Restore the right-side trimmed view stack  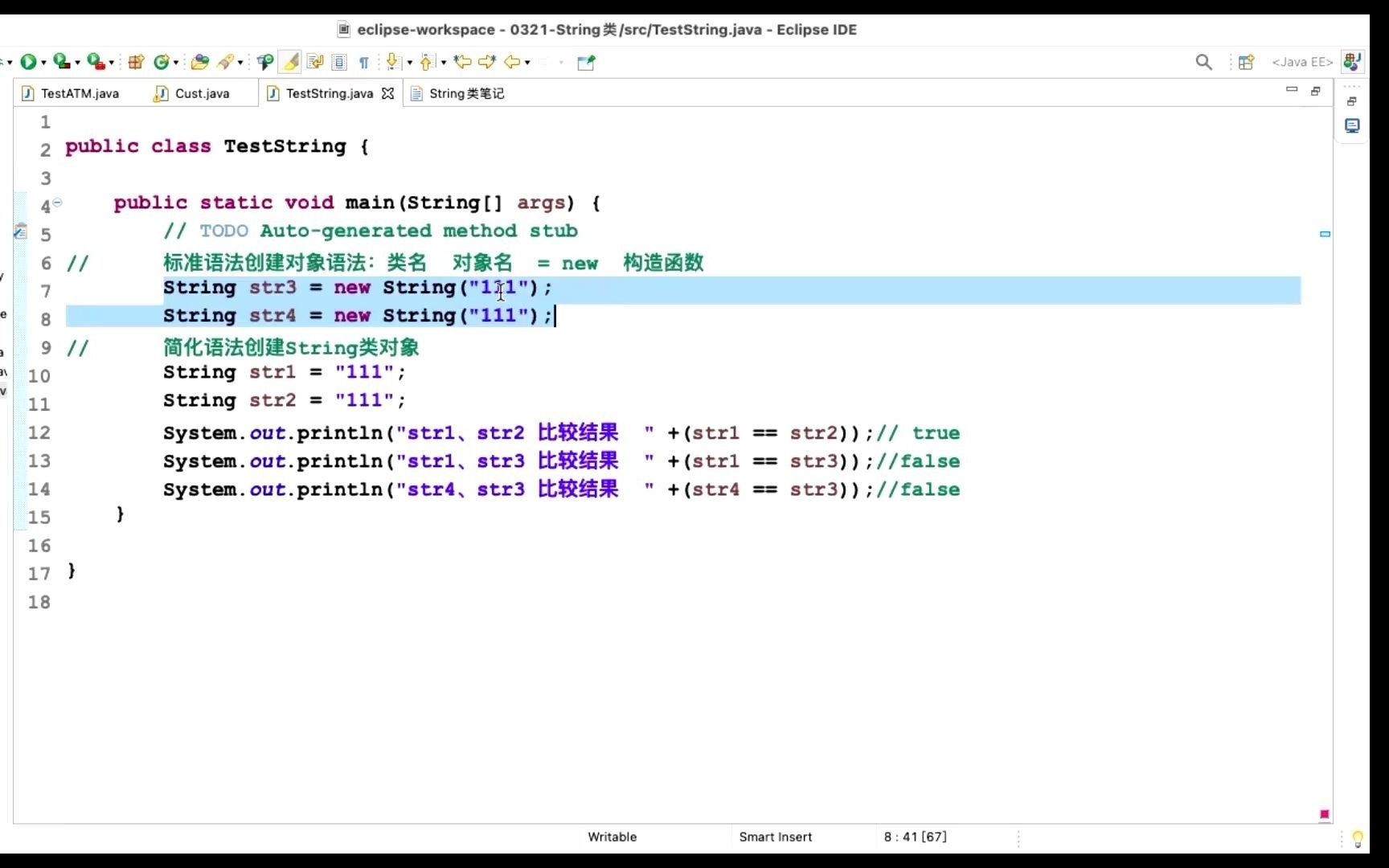tap(1352, 101)
